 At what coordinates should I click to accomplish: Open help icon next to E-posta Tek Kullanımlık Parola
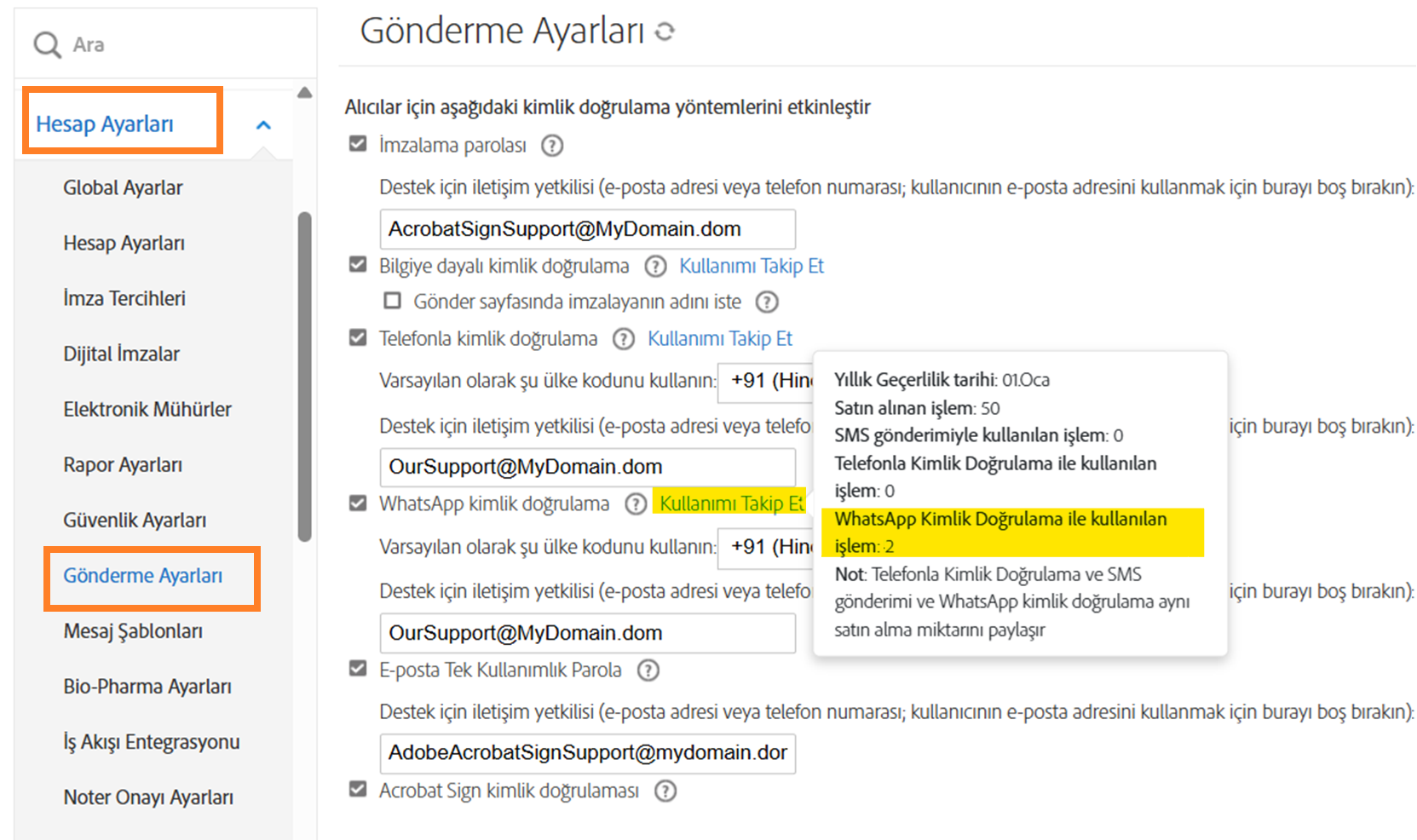click(648, 670)
